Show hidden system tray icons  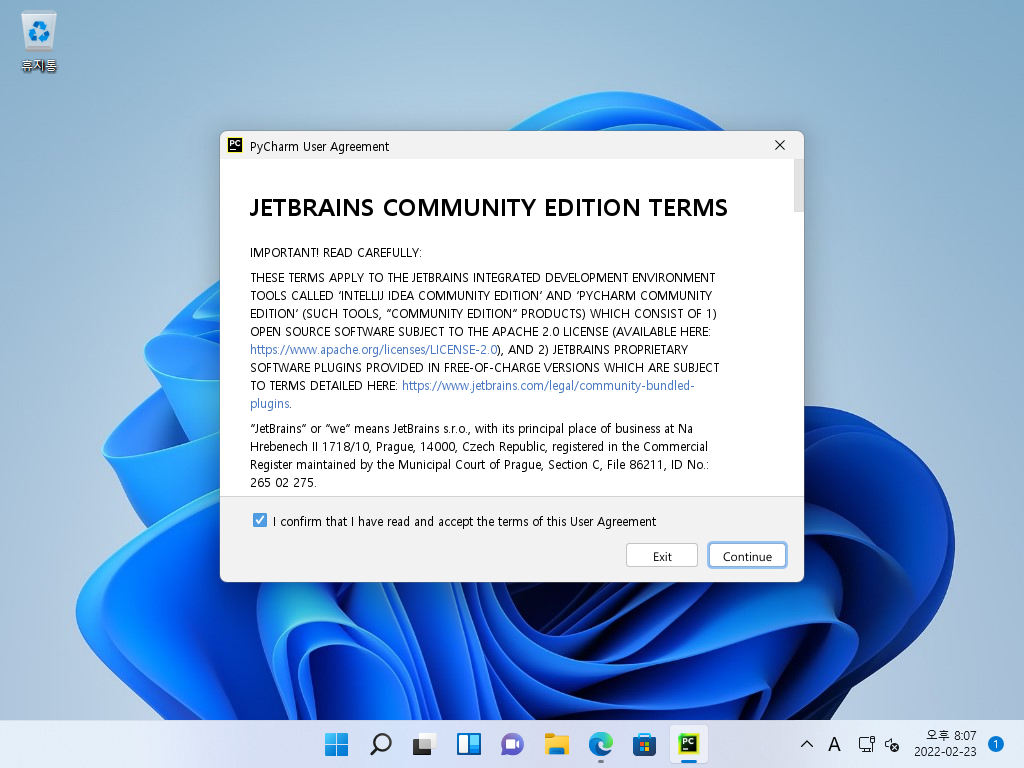coord(807,744)
